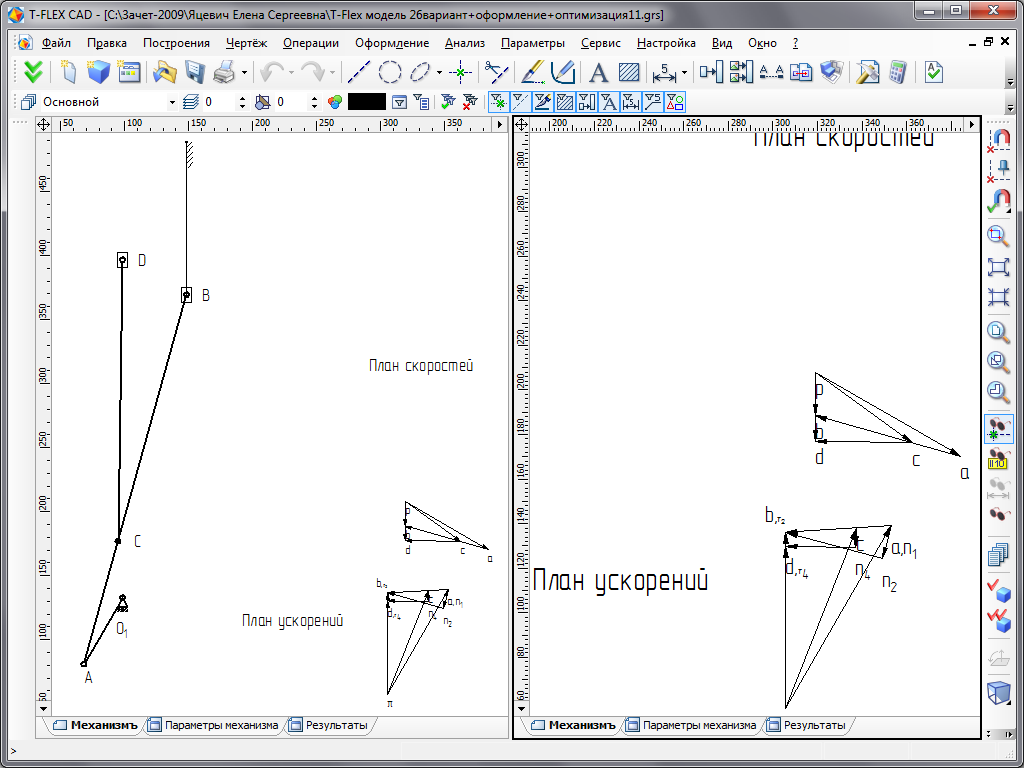Click the left window scroll down arrow
This screenshot has height=768, width=1024.
click(43, 708)
